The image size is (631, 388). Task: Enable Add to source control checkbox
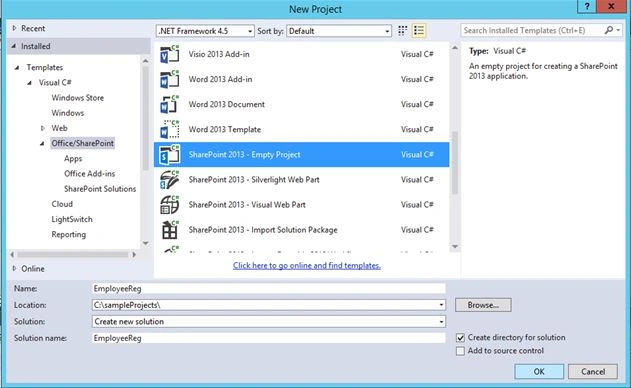click(460, 351)
